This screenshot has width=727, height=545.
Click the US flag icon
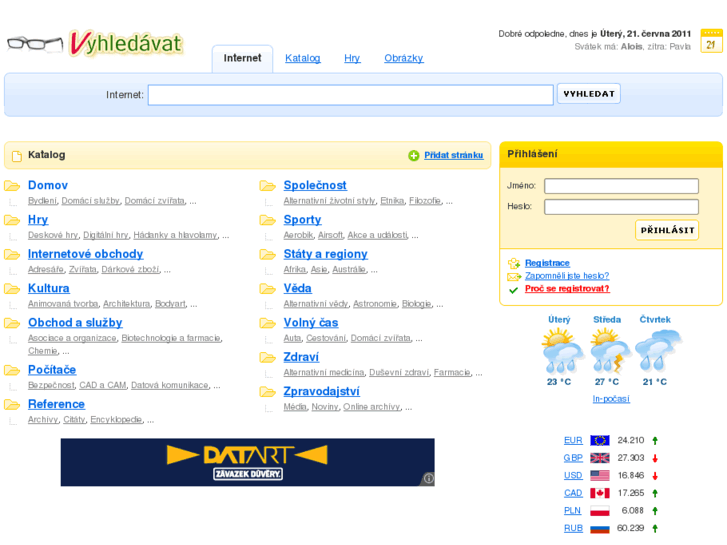click(x=599, y=475)
